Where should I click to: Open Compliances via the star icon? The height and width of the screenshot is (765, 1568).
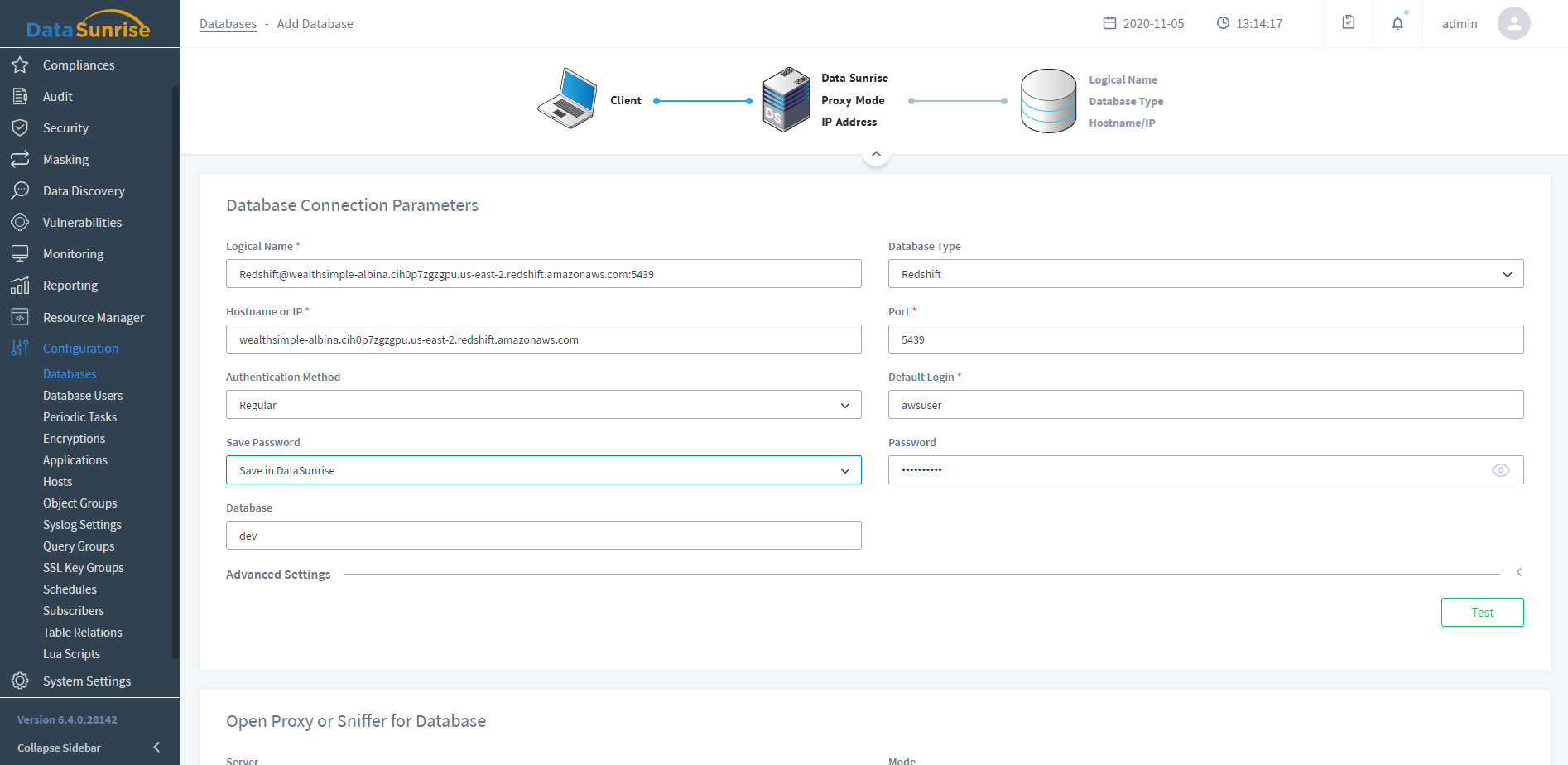point(20,65)
